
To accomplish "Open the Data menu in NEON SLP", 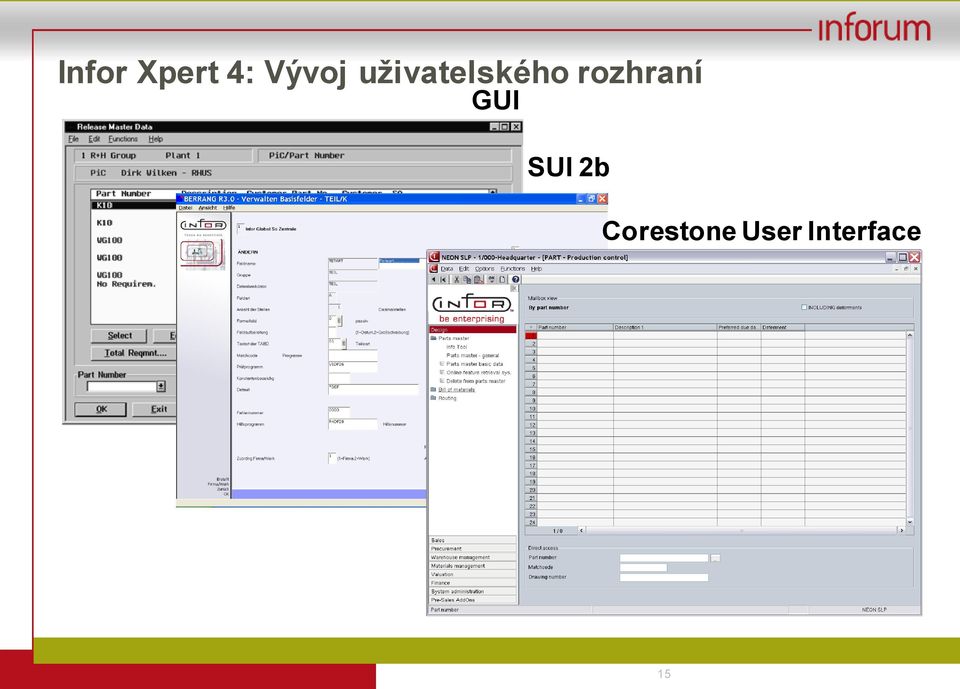I will point(447,269).
